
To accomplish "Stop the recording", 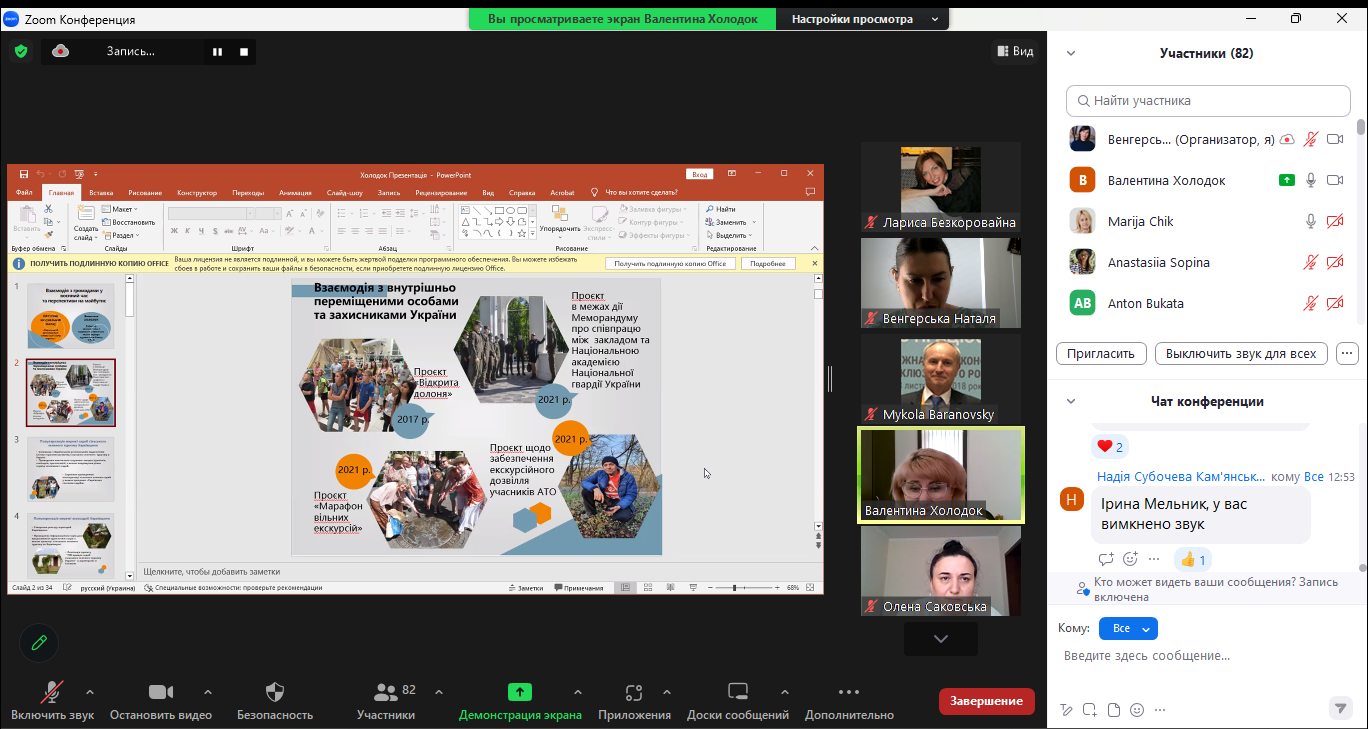I will (243, 52).
